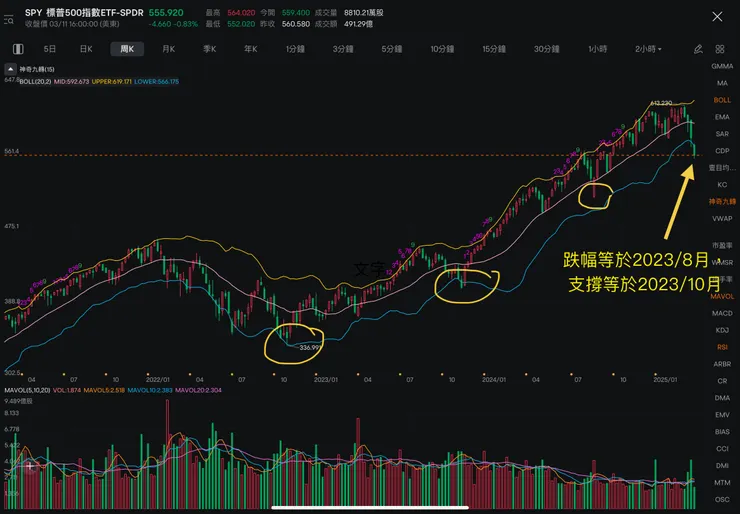The height and width of the screenshot is (514, 740).
Task: Enable the KC indicator
Action: pyautogui.click(x=722, y=185)
